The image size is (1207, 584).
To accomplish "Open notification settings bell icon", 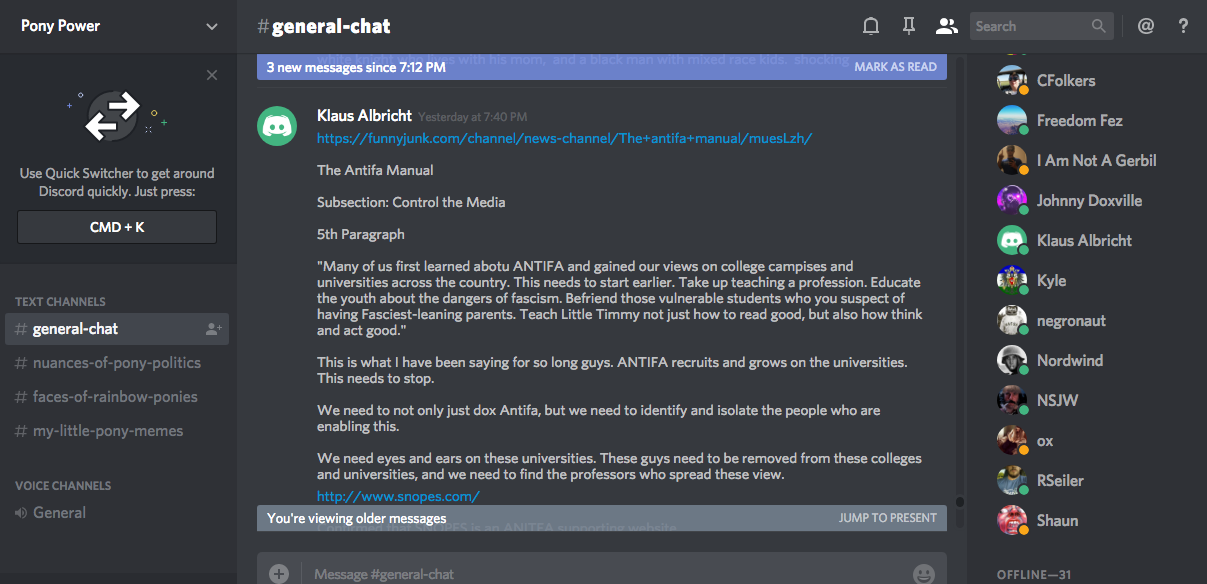I will pos(871,27).
